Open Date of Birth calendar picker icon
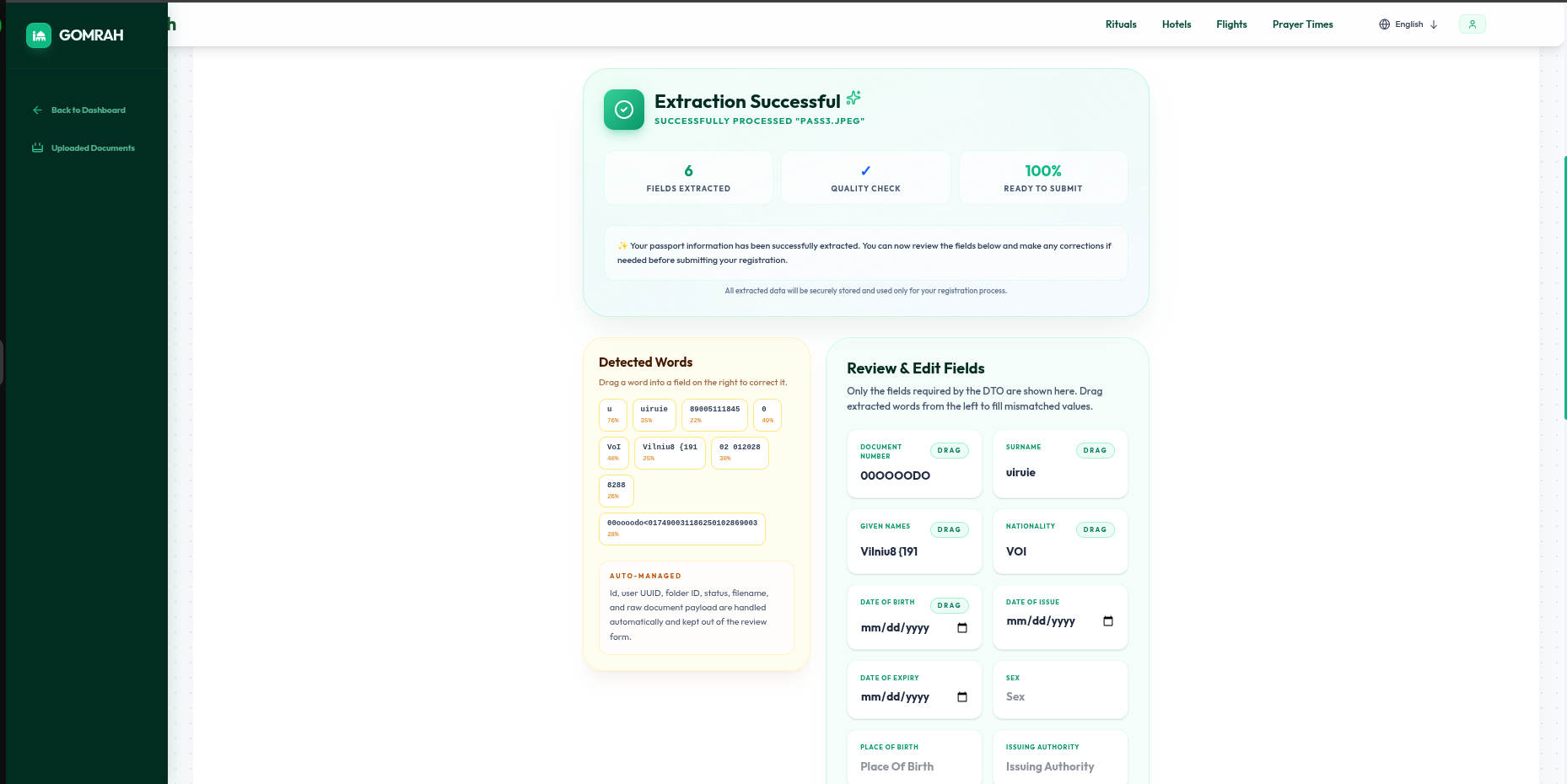 962,628
